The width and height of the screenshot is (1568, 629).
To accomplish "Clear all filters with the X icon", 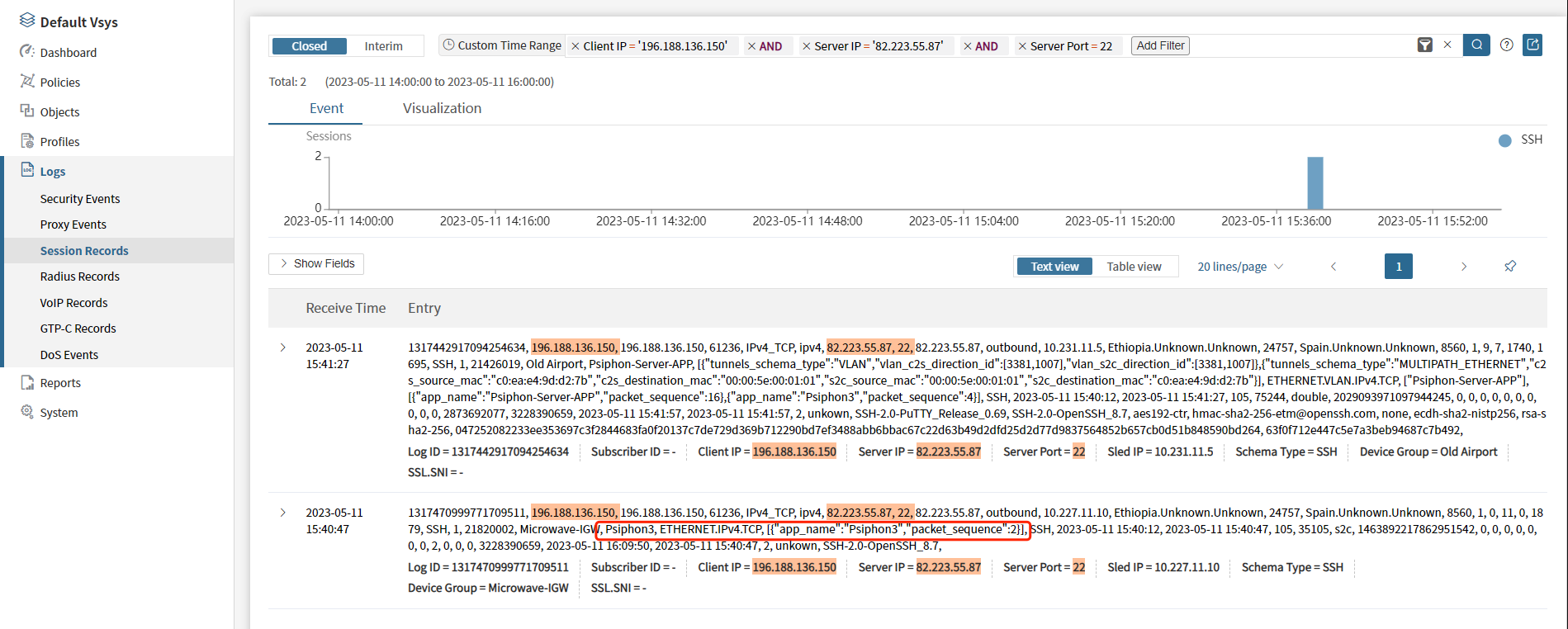I will pos(1447,45).
